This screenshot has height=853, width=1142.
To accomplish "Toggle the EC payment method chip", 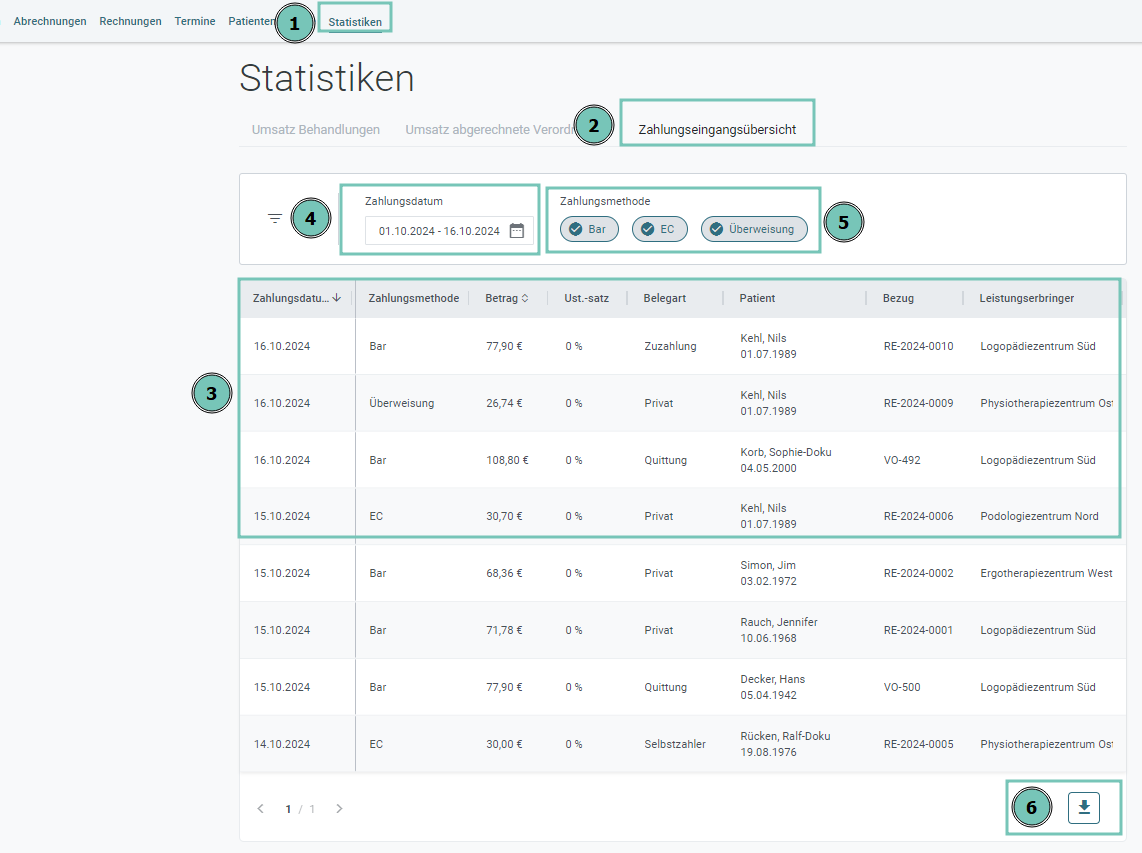I will click(658, 229).
